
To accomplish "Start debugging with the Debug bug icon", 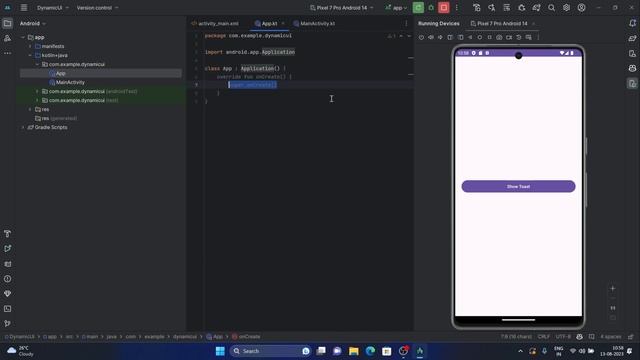I will [431, 8].
